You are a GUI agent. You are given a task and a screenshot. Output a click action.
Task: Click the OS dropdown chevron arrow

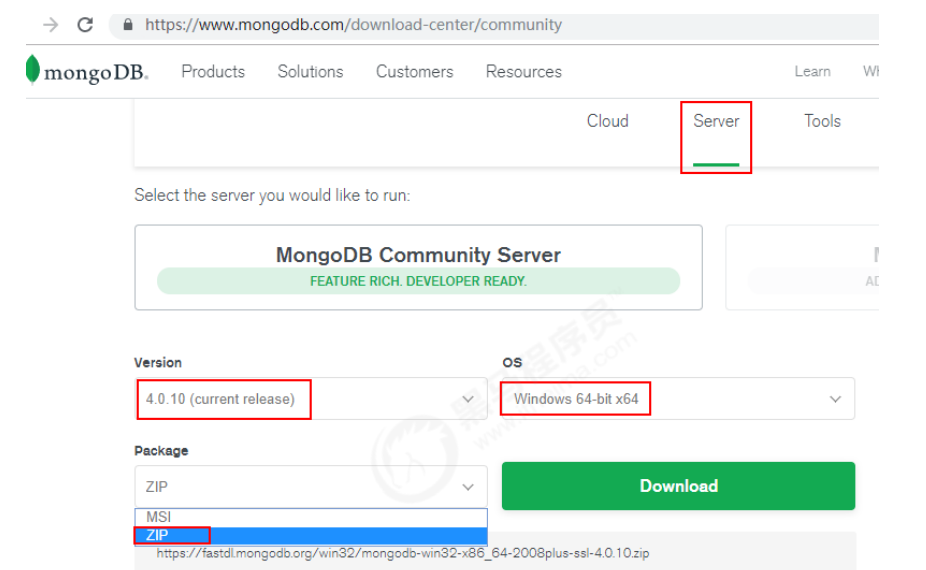(835, 399)
